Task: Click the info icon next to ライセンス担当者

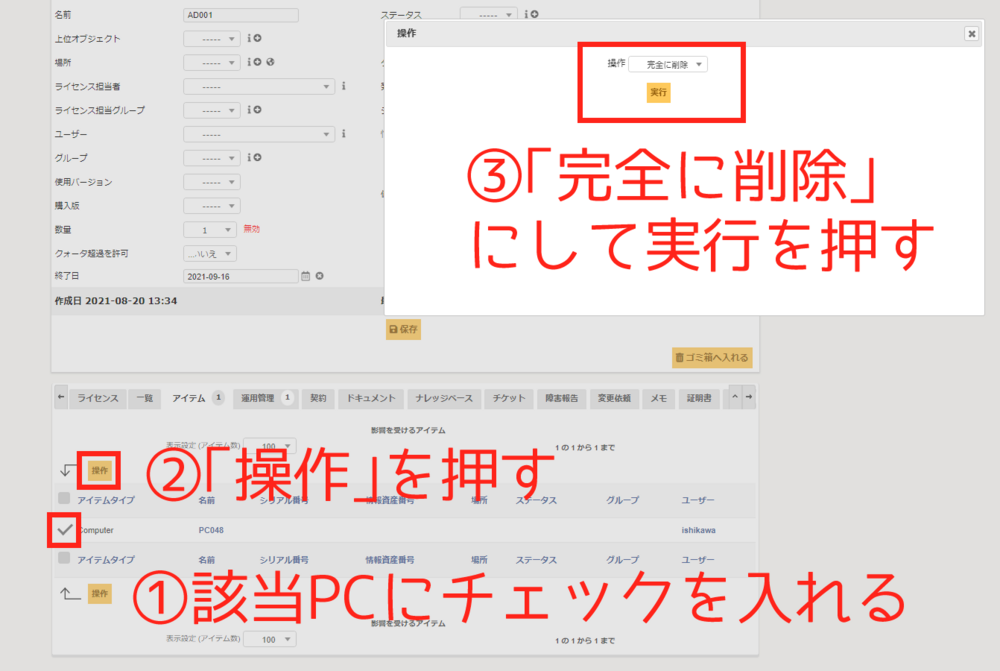Action: pos(344,87)
